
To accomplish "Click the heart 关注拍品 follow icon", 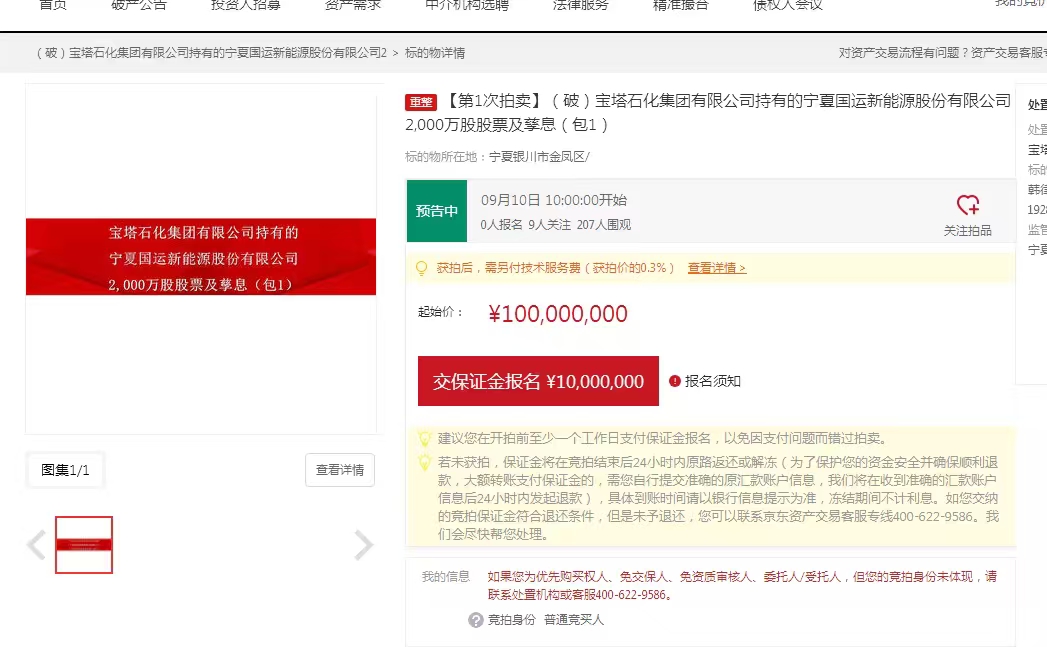I will coord(968,204).
